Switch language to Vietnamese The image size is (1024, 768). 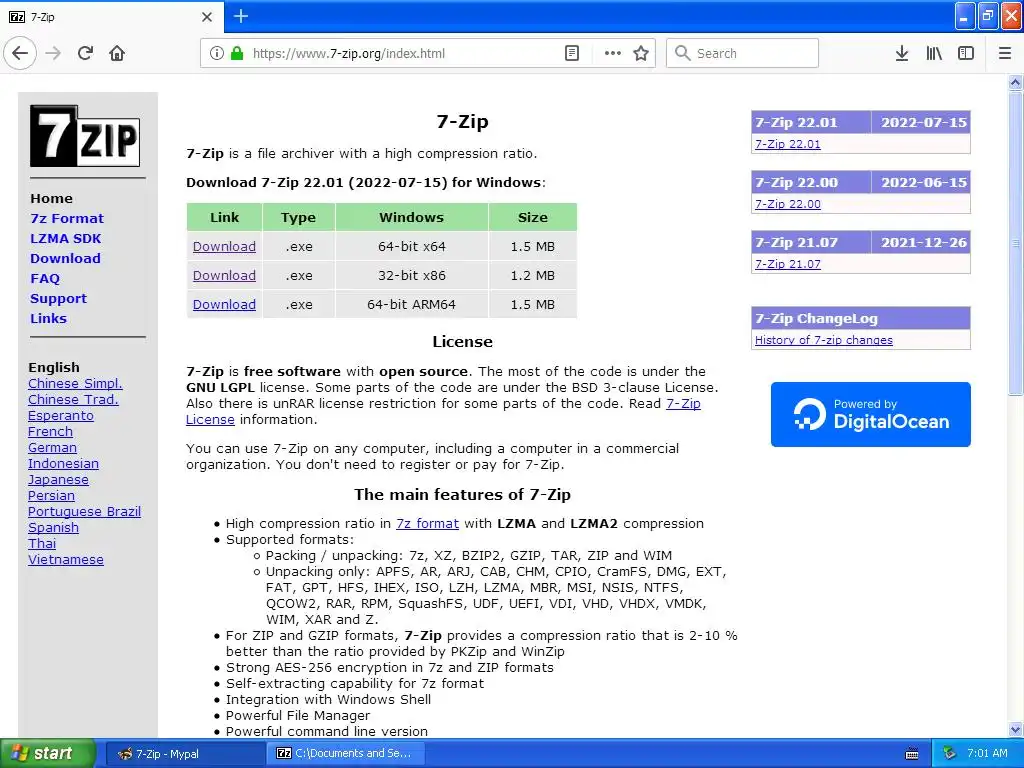(66, 560)
